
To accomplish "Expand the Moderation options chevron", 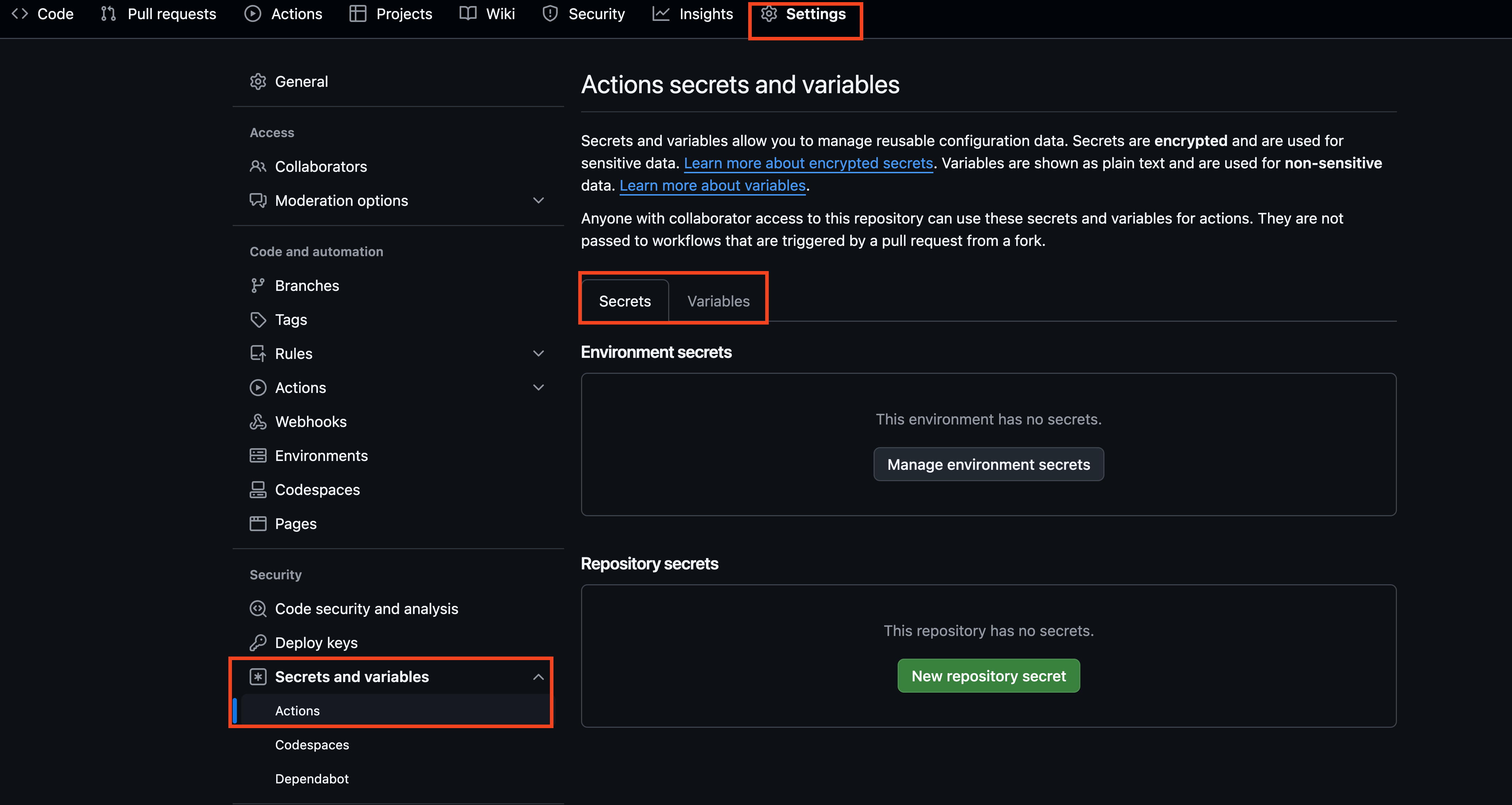I will coord(538,201).
